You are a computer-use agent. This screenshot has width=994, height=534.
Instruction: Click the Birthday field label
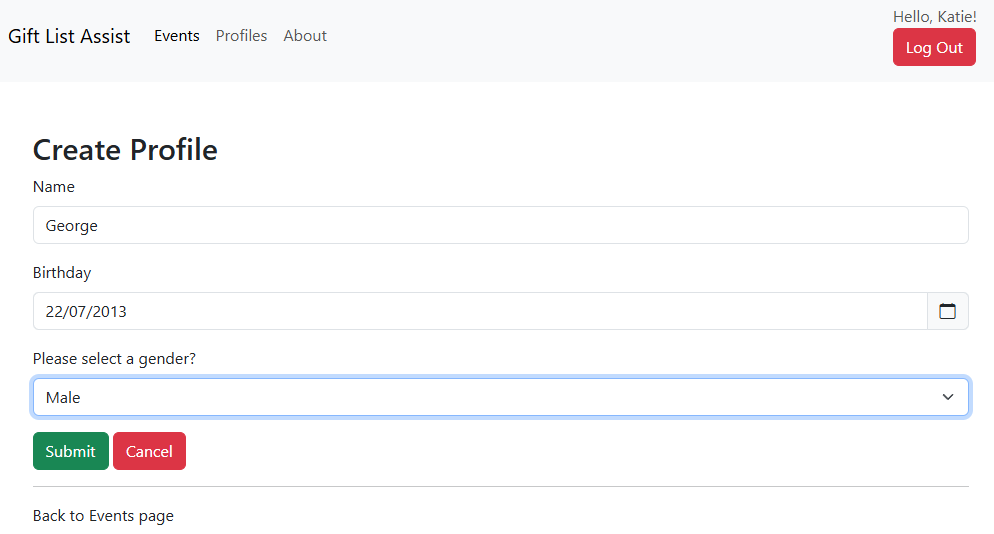tap(62, 273)
